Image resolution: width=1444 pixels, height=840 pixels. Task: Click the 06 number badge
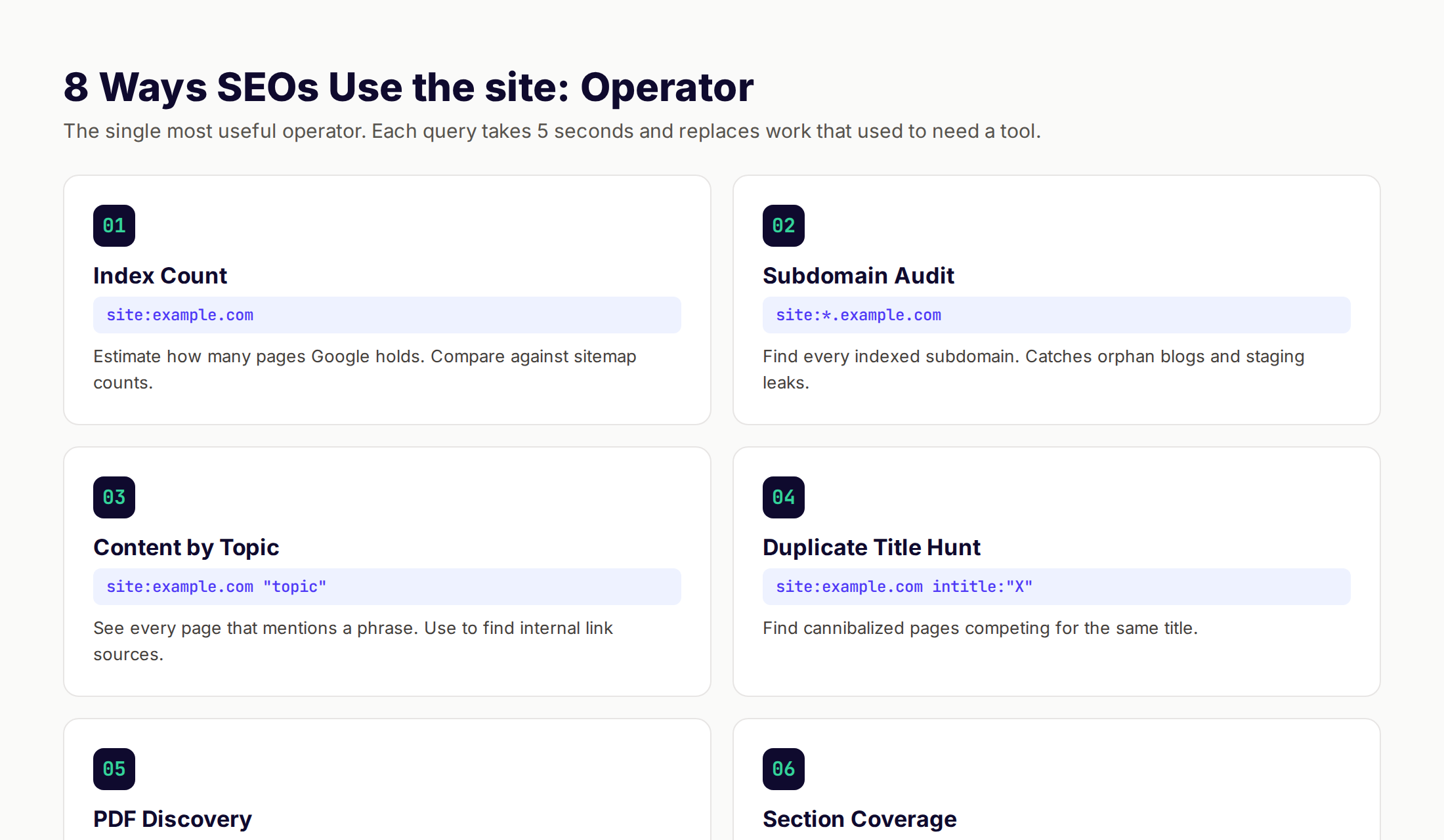784,769
